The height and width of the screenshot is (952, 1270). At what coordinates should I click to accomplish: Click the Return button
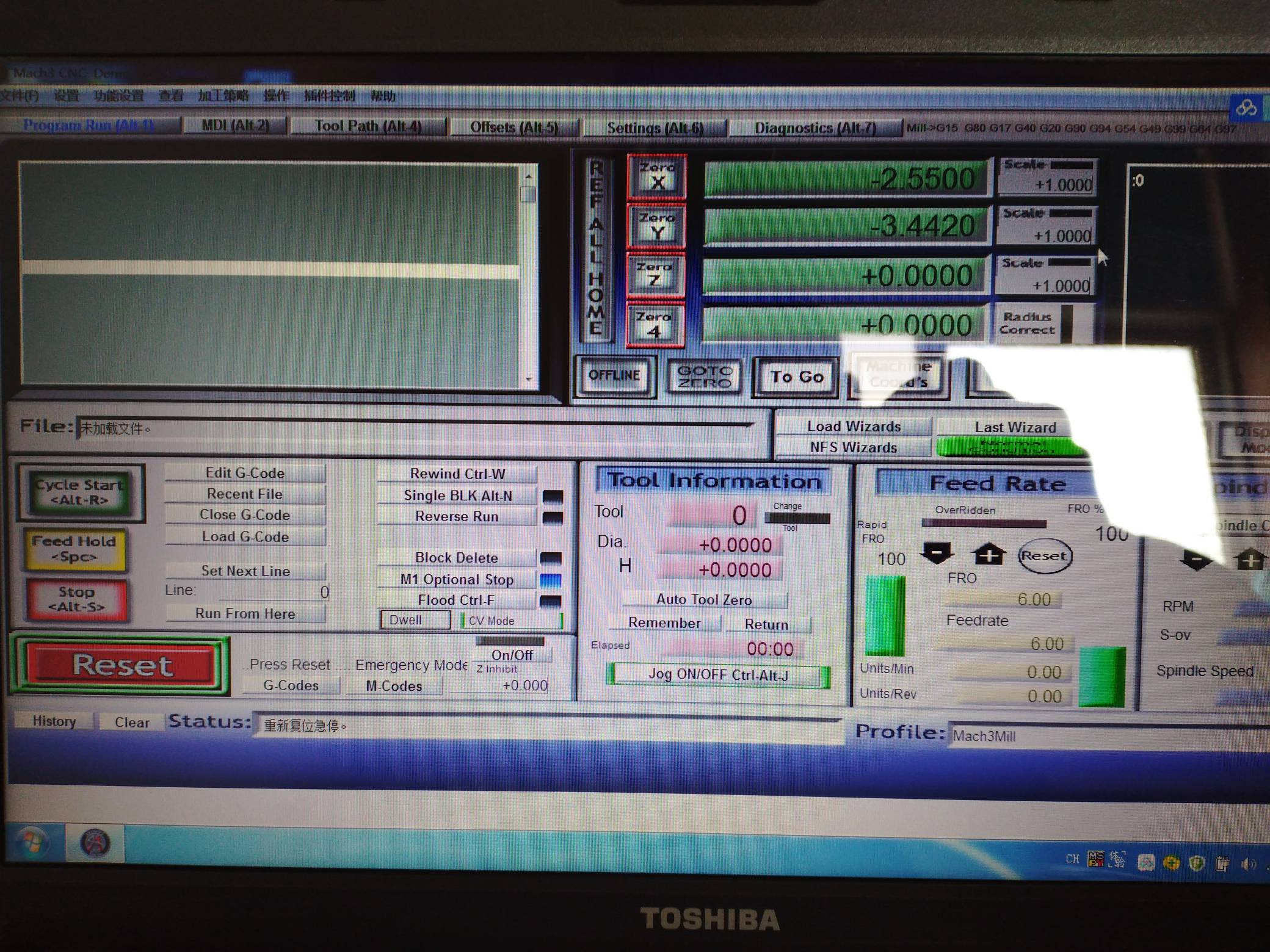(x=767, y=624)
